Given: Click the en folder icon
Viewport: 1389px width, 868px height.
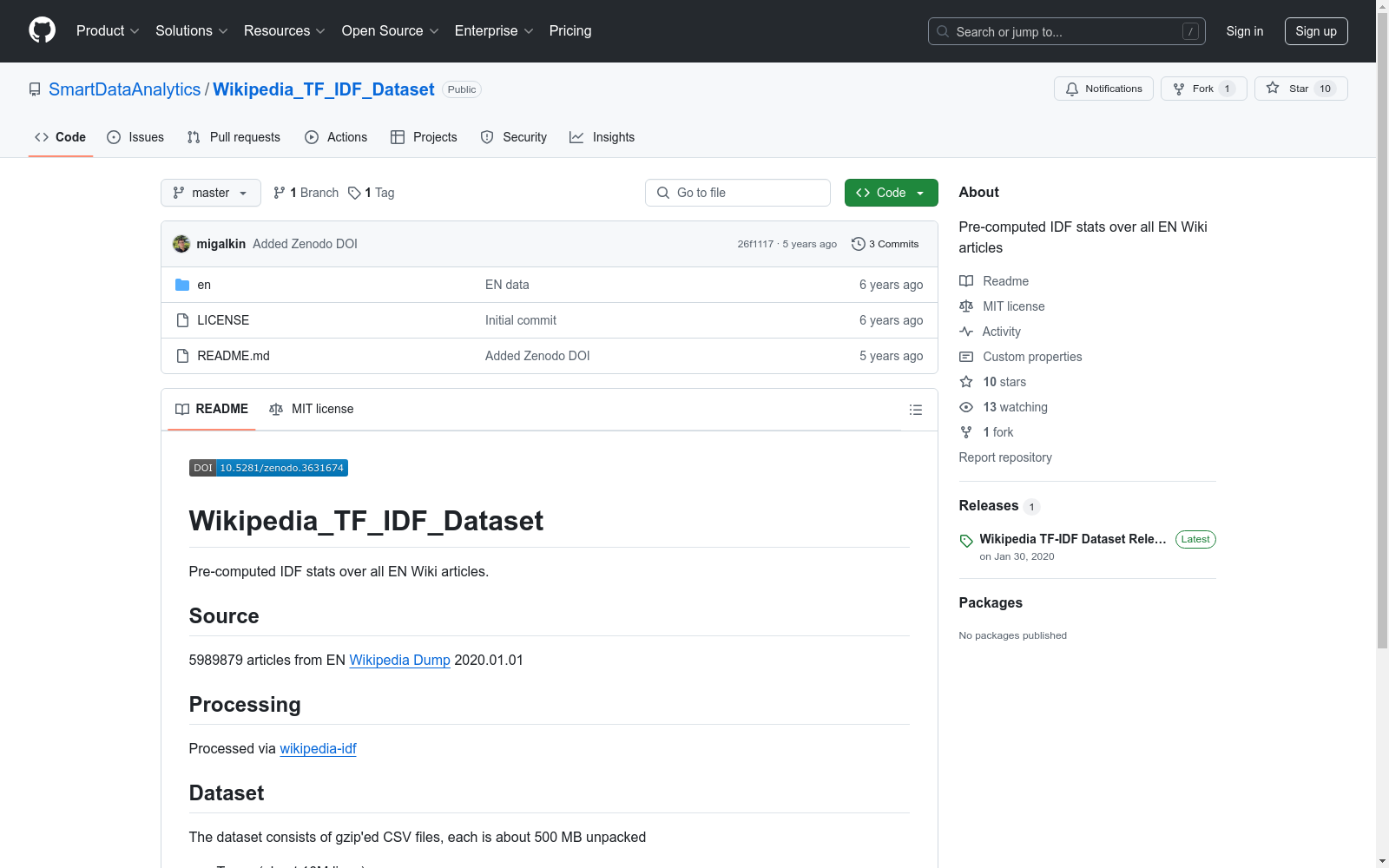Looking at the screenshot, I should tap(182, 285).
